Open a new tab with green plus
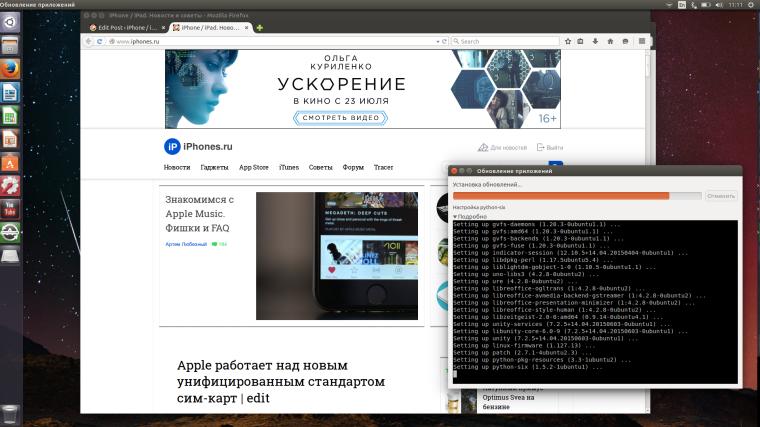760x427 pixels. (260, 28)
